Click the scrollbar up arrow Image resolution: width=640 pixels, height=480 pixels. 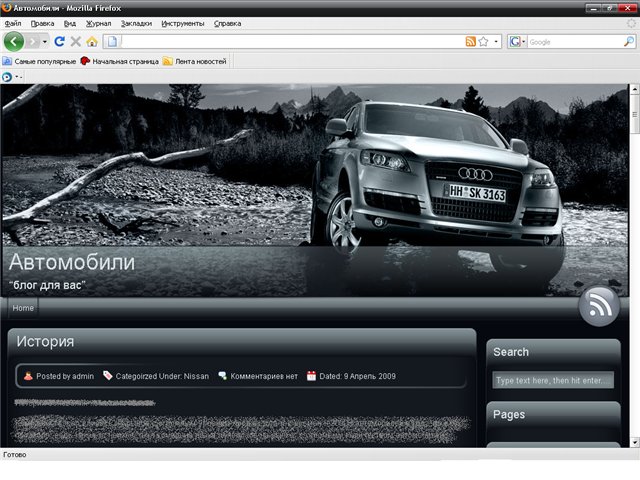(x=634, y=89)
